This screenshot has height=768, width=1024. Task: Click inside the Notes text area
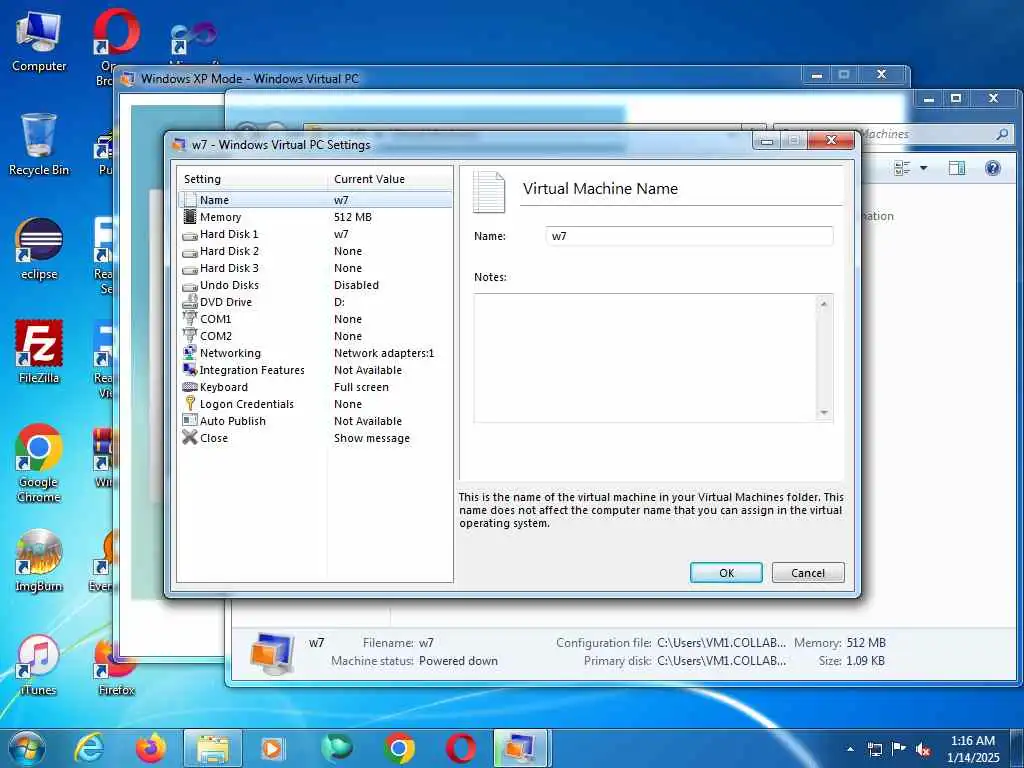click(x=645, y=357)
